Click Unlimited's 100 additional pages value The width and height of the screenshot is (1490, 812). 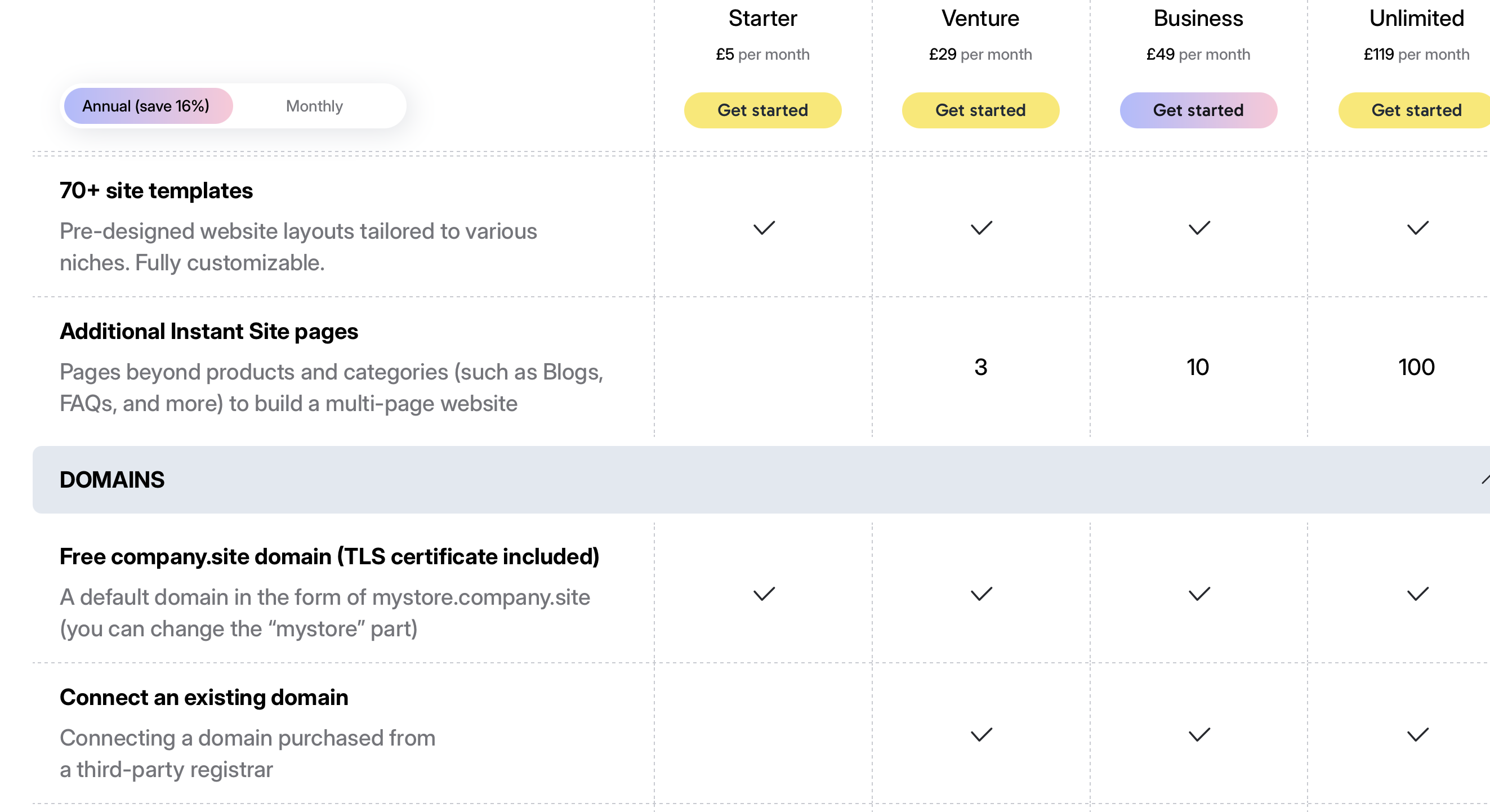pyautogui.click(x=1416, y=367)
